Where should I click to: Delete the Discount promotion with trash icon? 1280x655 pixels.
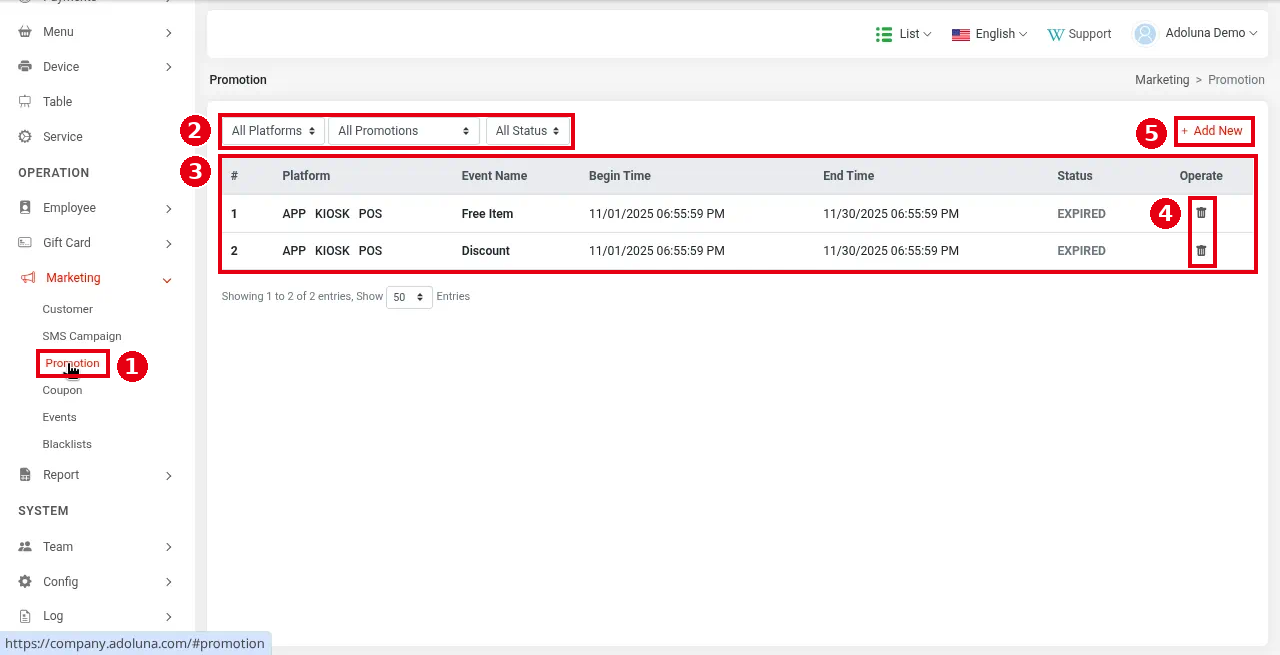pyautogui.click(x=1201, y=250)
